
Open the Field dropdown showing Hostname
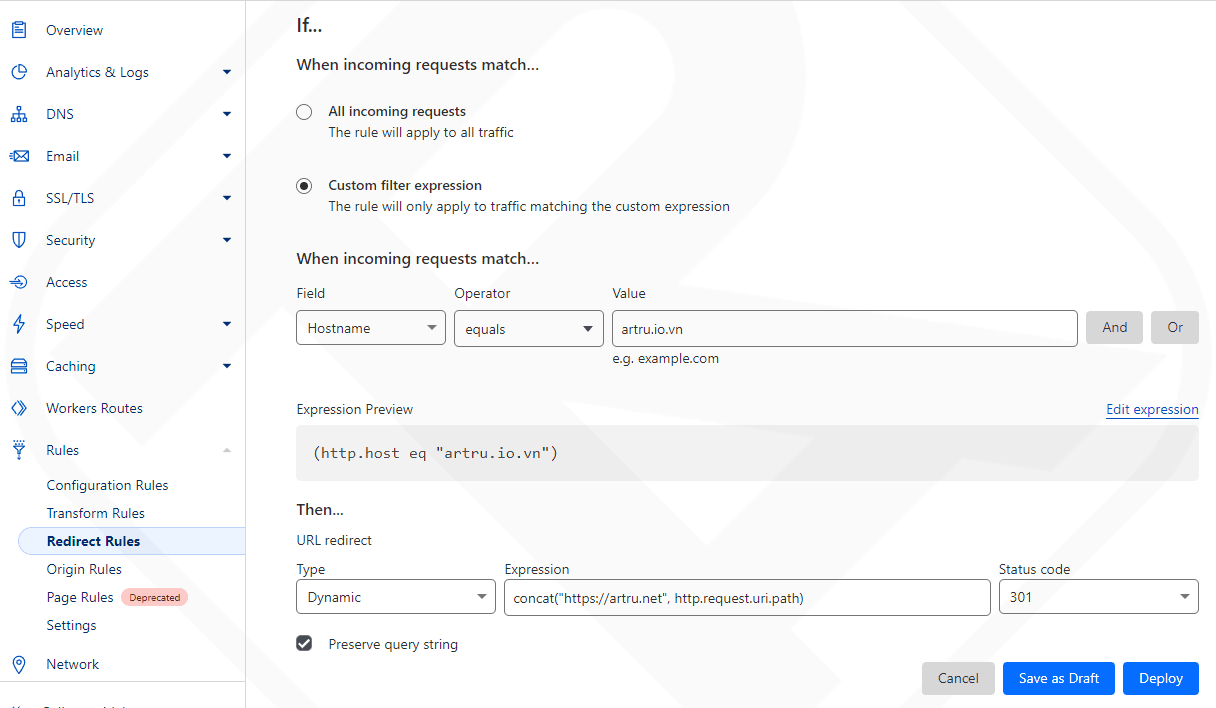point(371,328)
